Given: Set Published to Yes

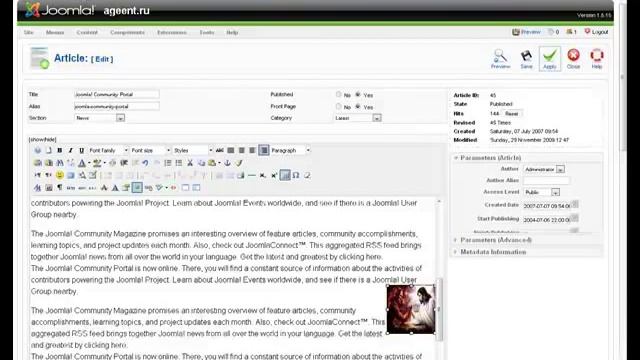Looking at the screenshot, I should 358,94.
